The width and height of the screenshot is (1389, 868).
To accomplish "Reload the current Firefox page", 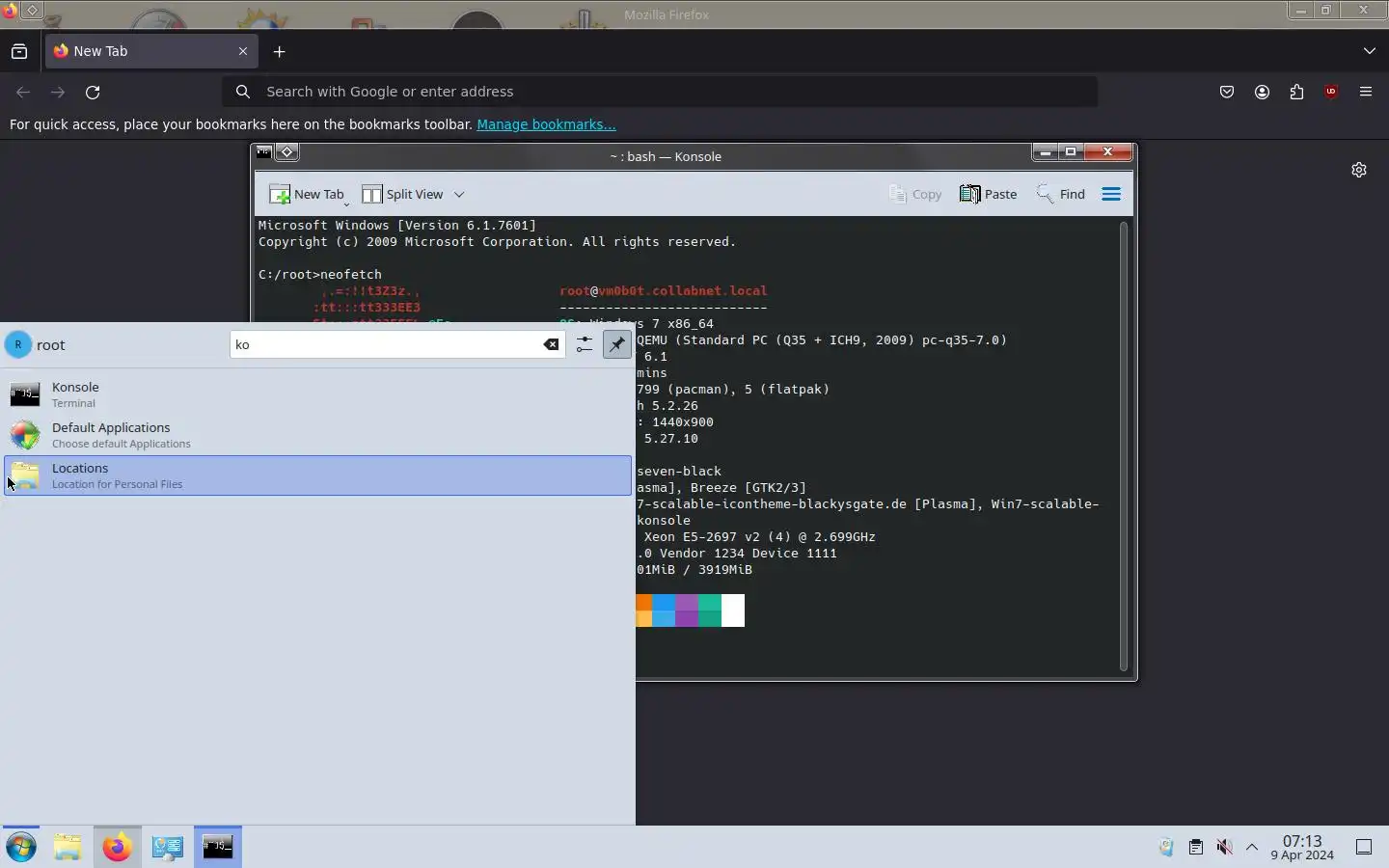I will tap(93, 92).
